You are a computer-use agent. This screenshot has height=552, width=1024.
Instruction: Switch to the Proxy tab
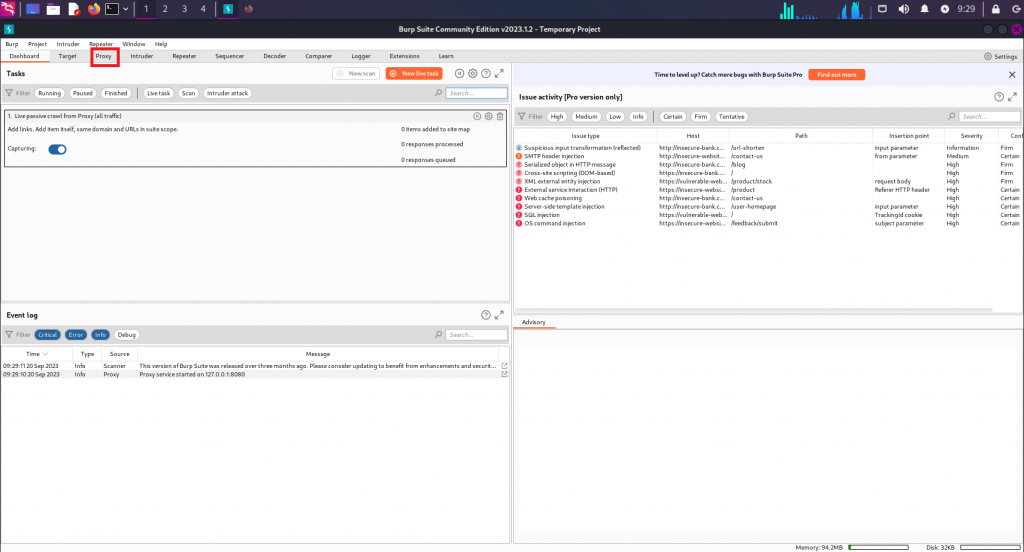tap(104, 56)
